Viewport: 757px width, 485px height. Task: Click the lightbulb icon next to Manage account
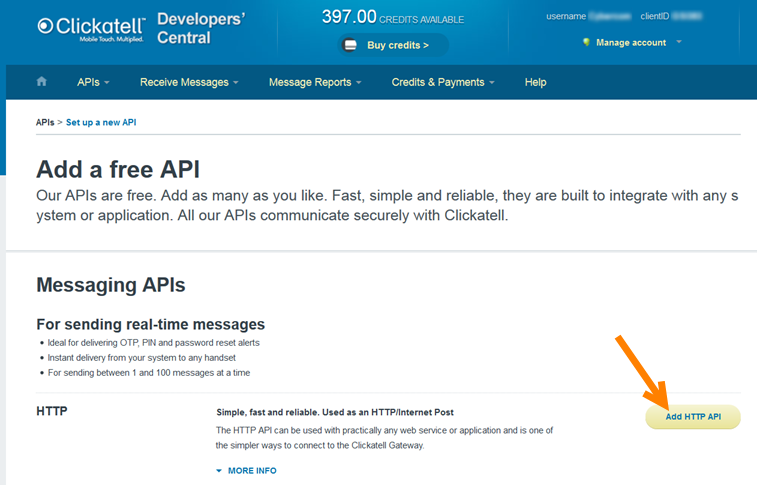pos(586,42)
